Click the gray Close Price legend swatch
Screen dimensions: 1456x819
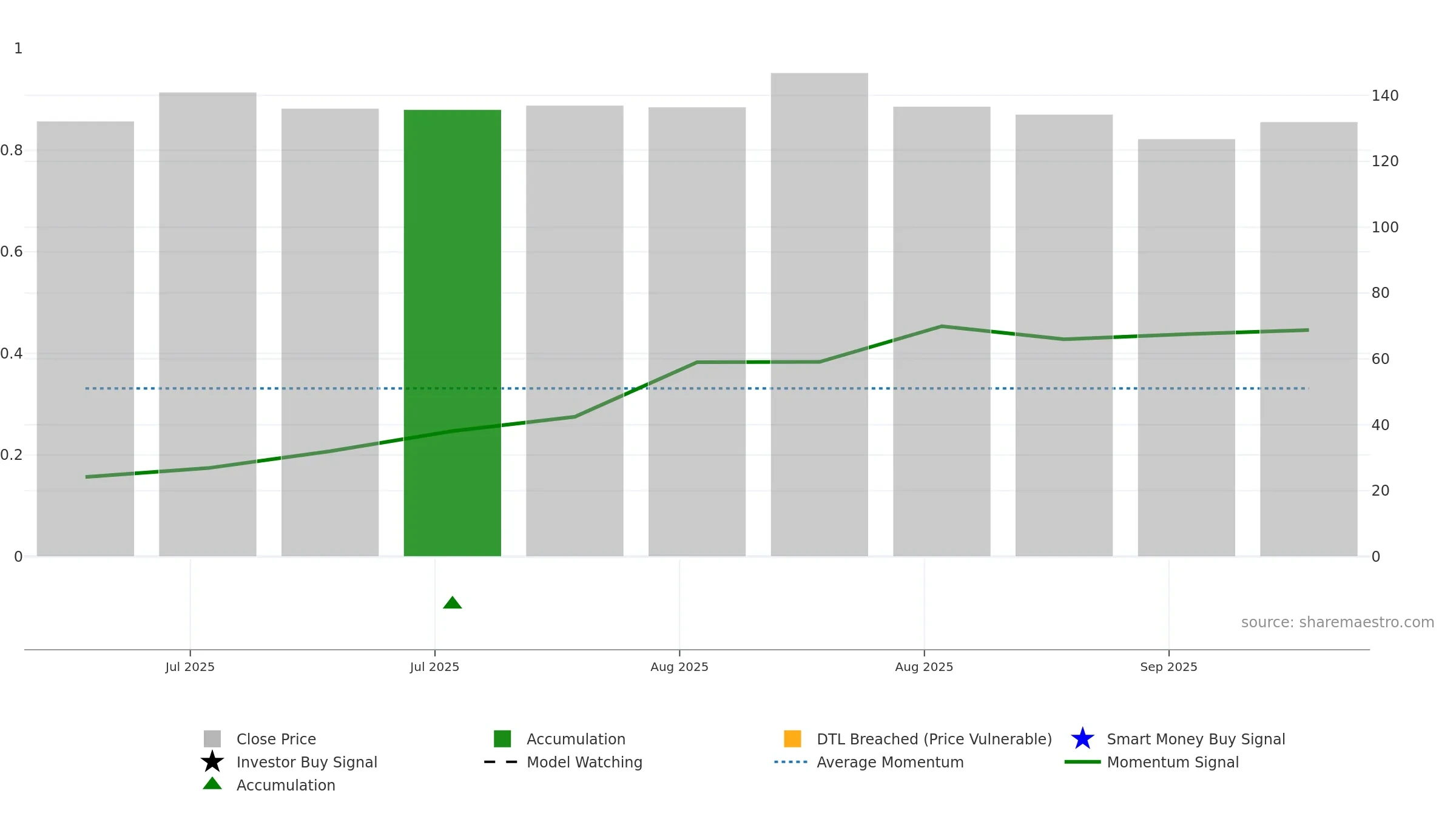coord(212,739)
